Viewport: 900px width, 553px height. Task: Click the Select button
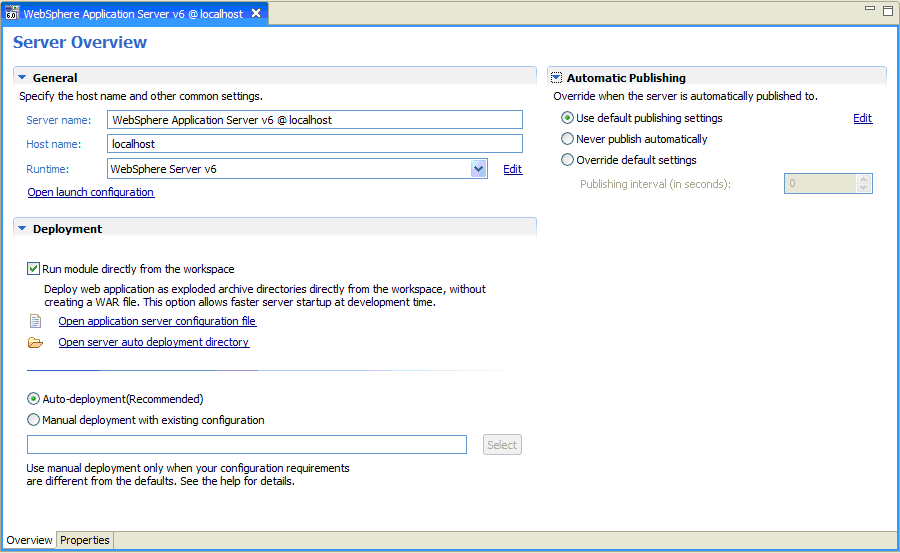[x=502, y=444]
